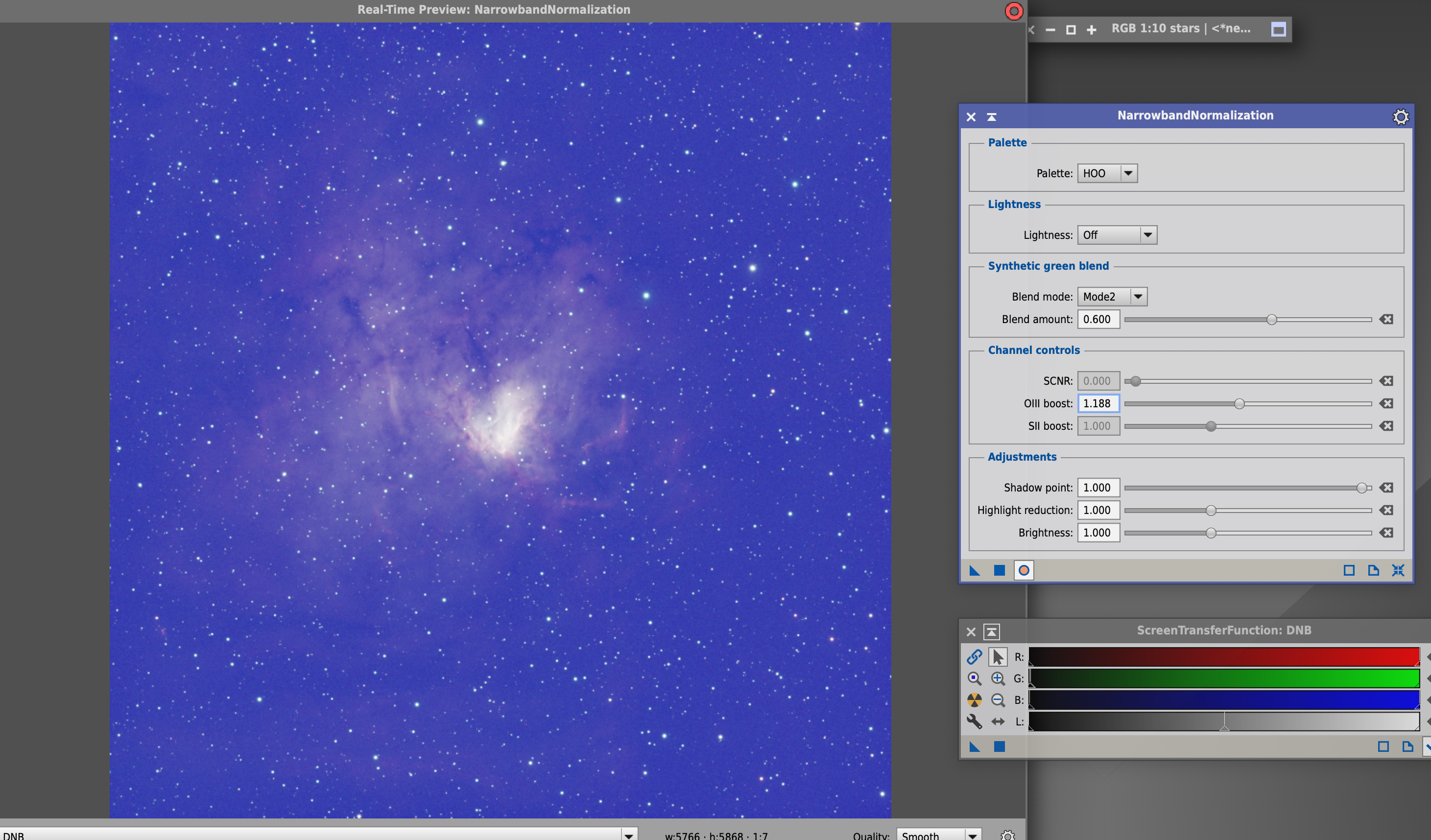The width and height of the screenshot is (1431, 840).
Task: Open the Blend mode Mode2 dropdown
Action: (x=1113, y=297)
